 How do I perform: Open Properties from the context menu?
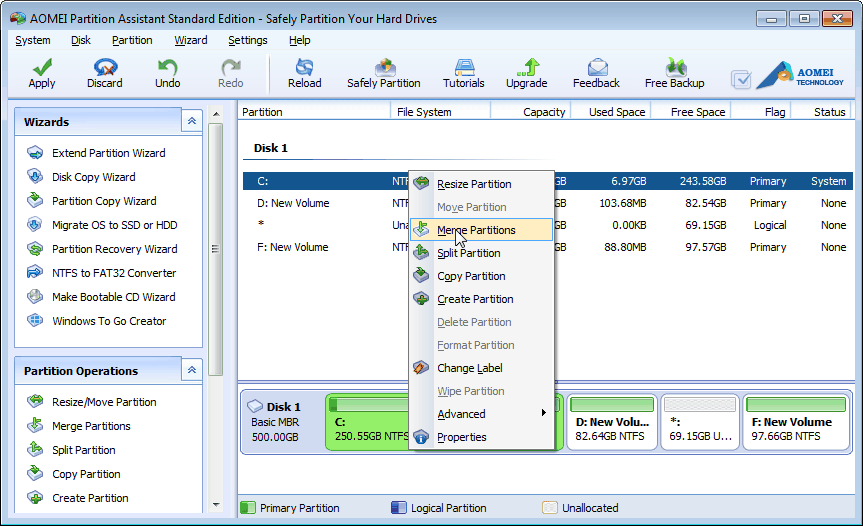[482, 437]
